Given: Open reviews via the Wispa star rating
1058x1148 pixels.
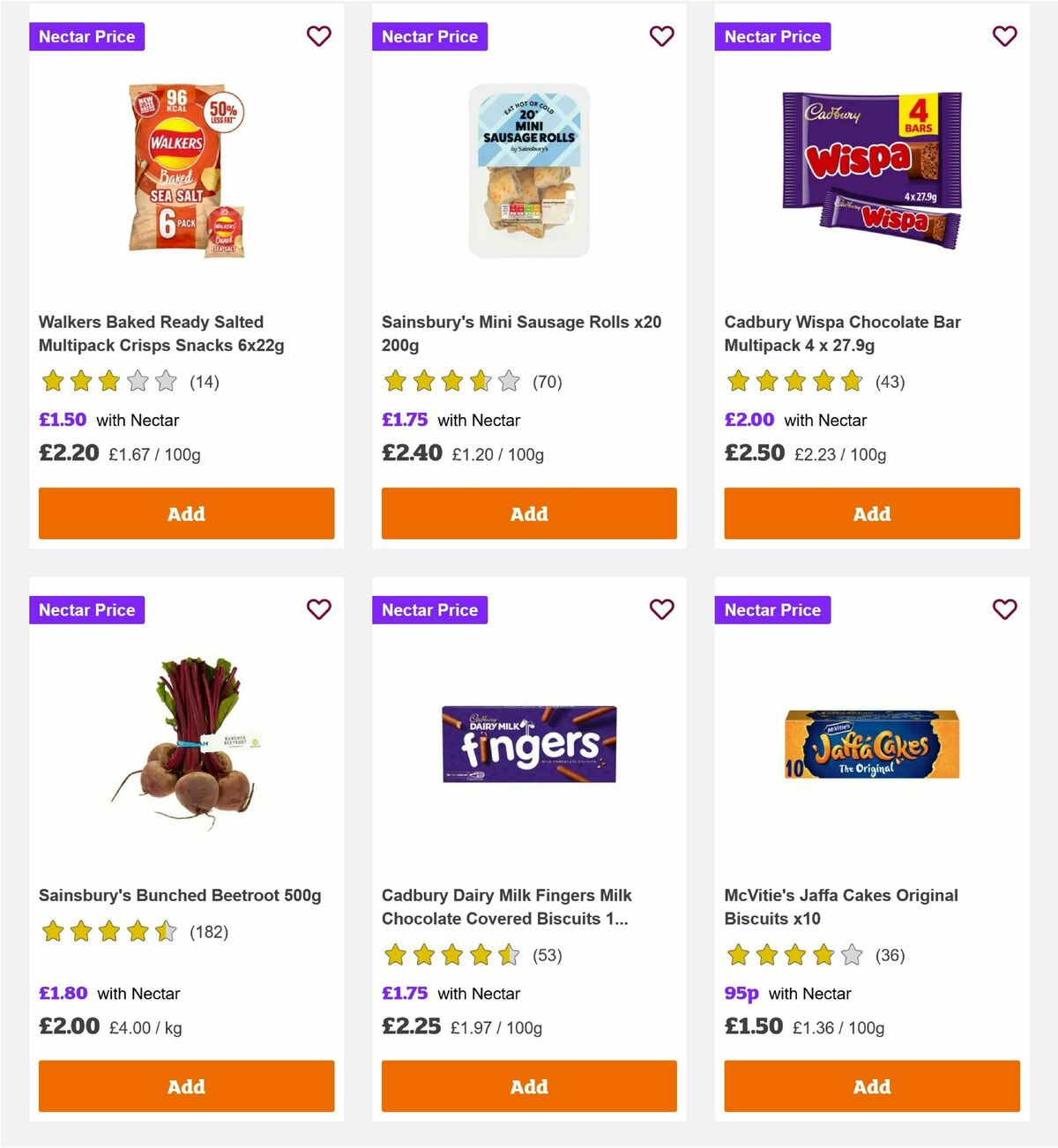Looking at the screenshot, I should click(793, 382).
